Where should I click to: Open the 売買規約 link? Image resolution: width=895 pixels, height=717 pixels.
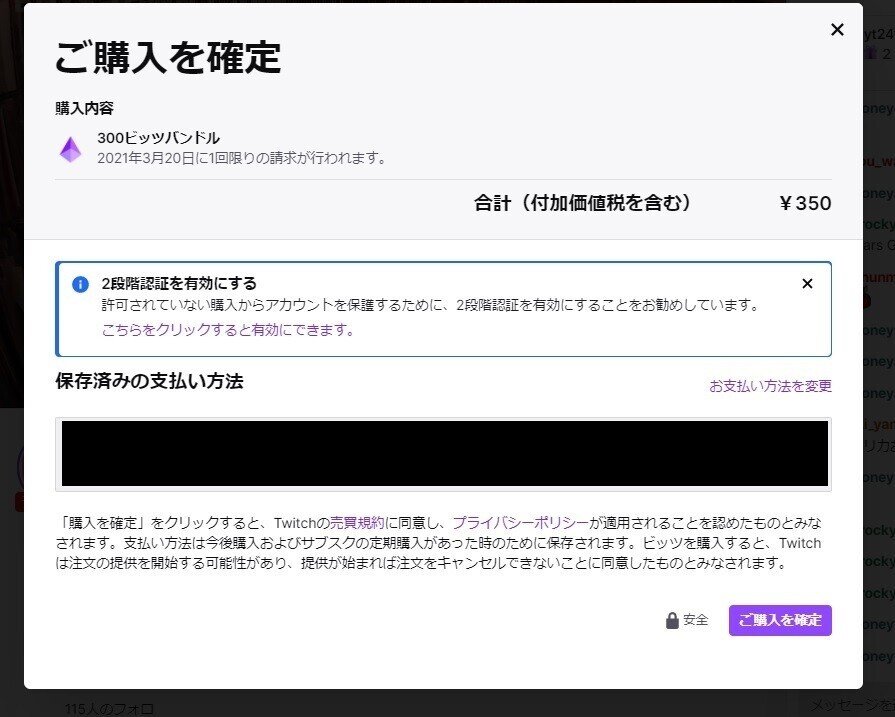[x=357, y=523]
